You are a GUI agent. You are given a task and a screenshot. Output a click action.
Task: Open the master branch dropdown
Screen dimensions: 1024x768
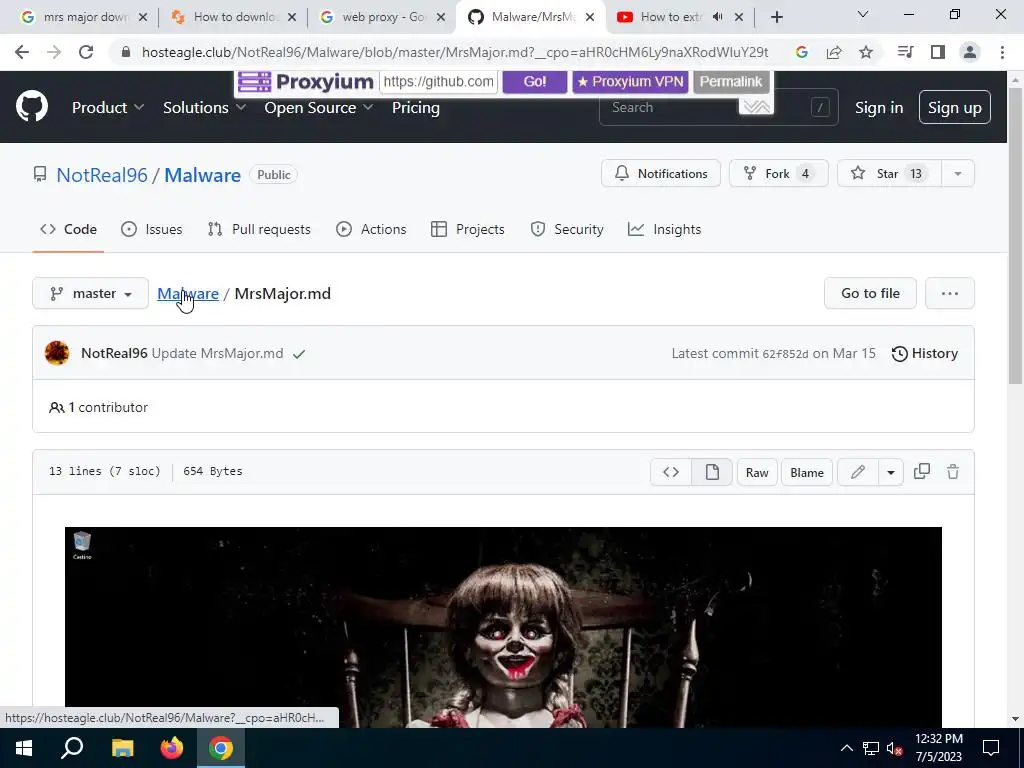91,294
